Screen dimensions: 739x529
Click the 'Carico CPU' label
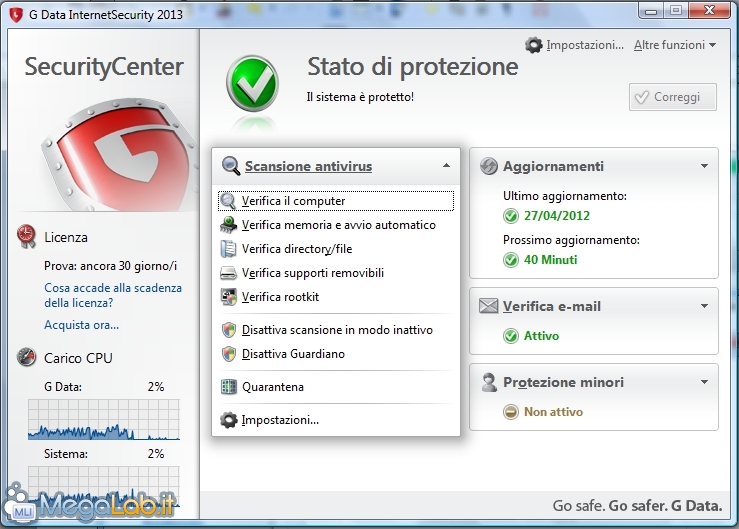[78, 358]
